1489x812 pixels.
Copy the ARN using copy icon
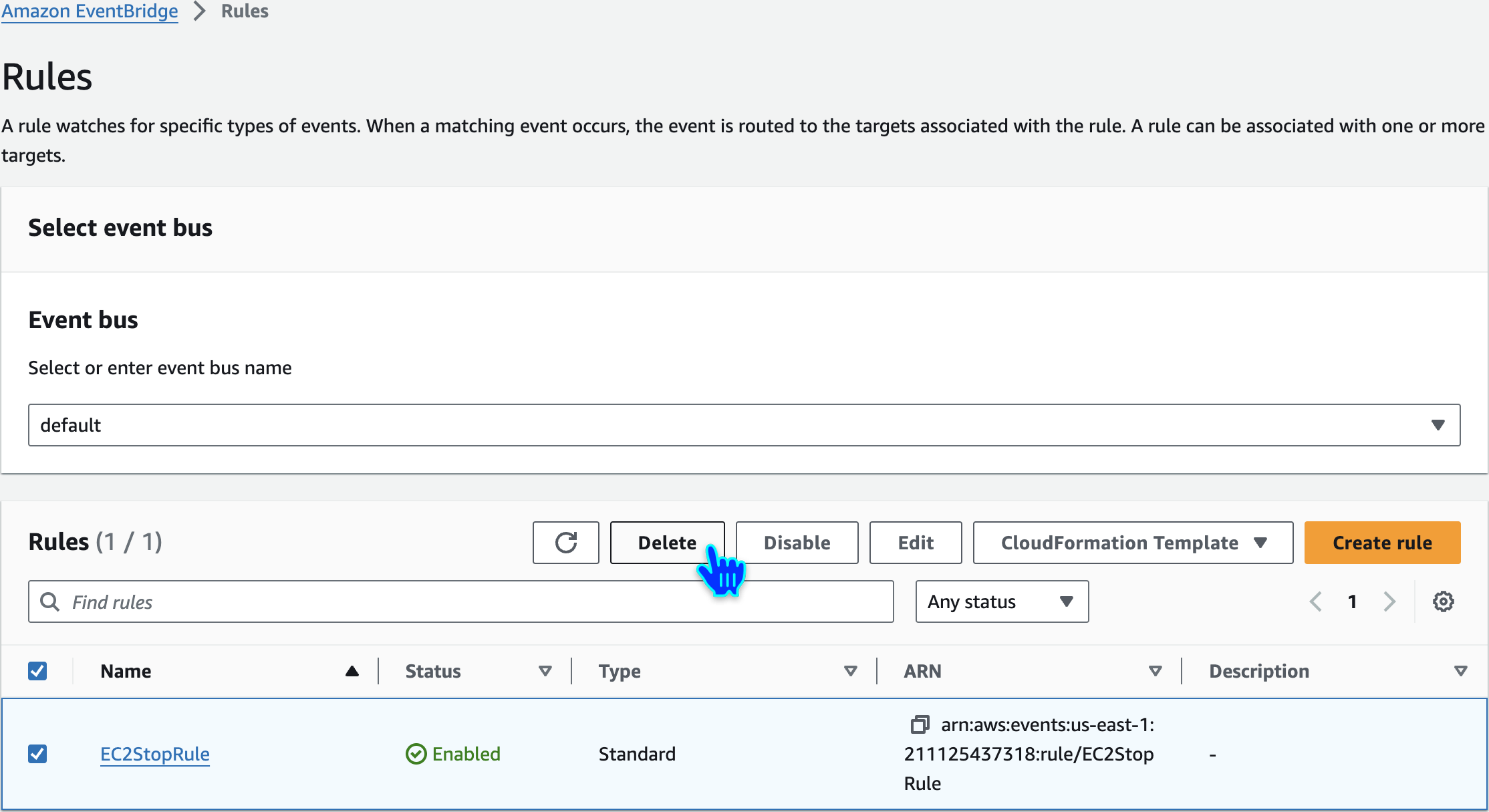tap(920, 724)
